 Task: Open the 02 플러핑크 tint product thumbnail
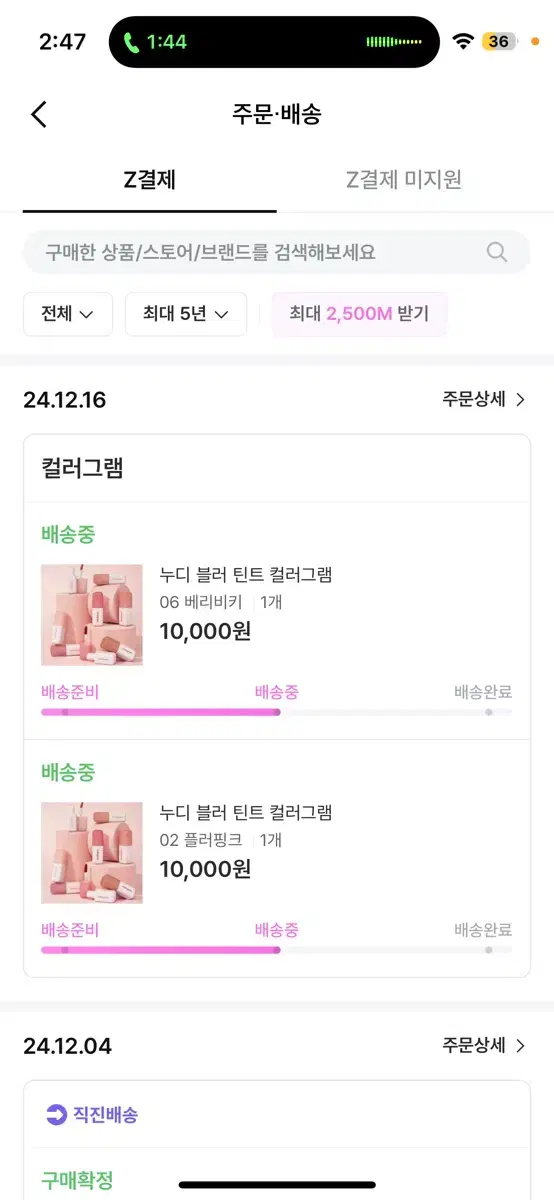(92, 853)
